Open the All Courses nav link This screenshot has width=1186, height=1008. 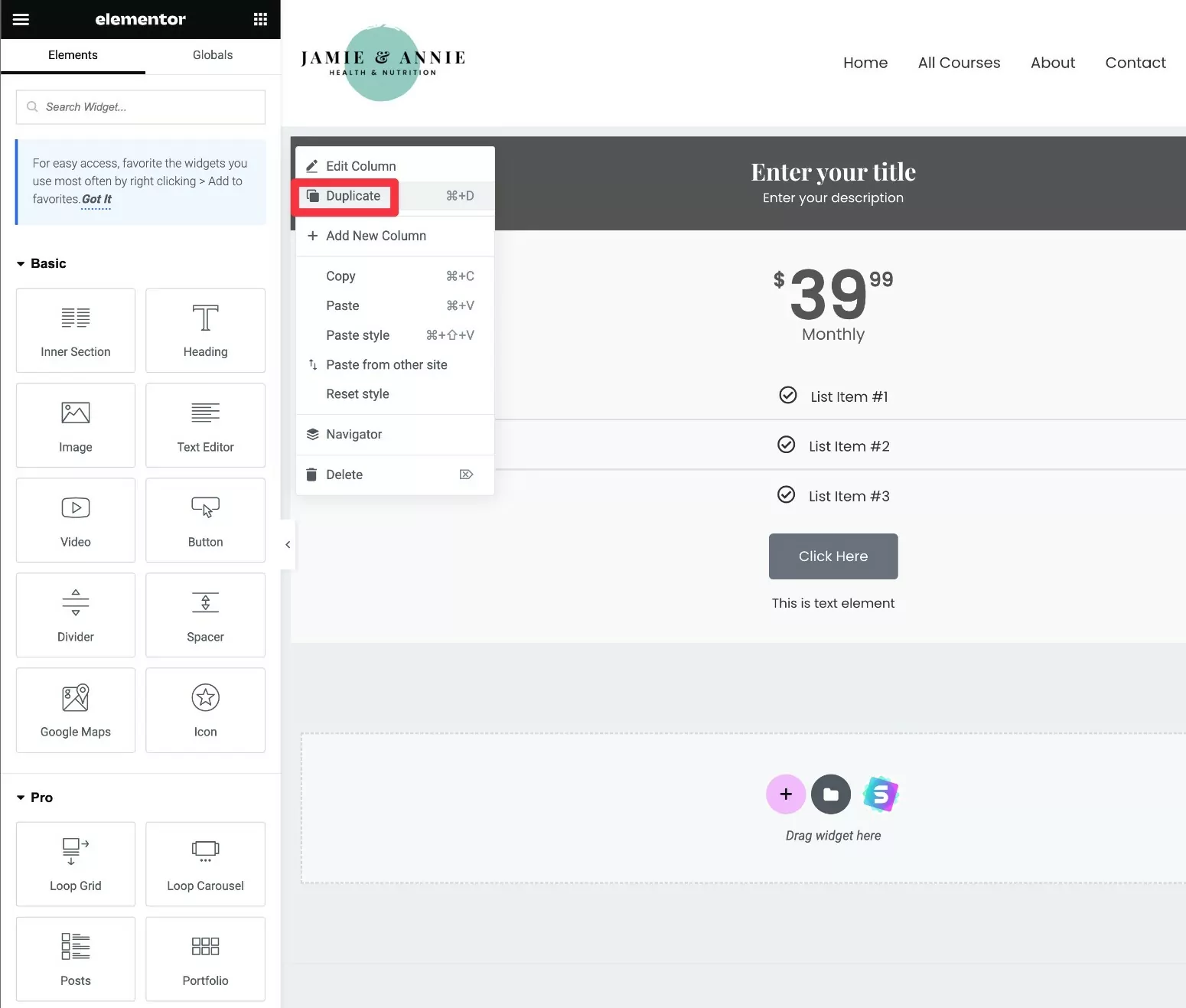pos(959,63)
